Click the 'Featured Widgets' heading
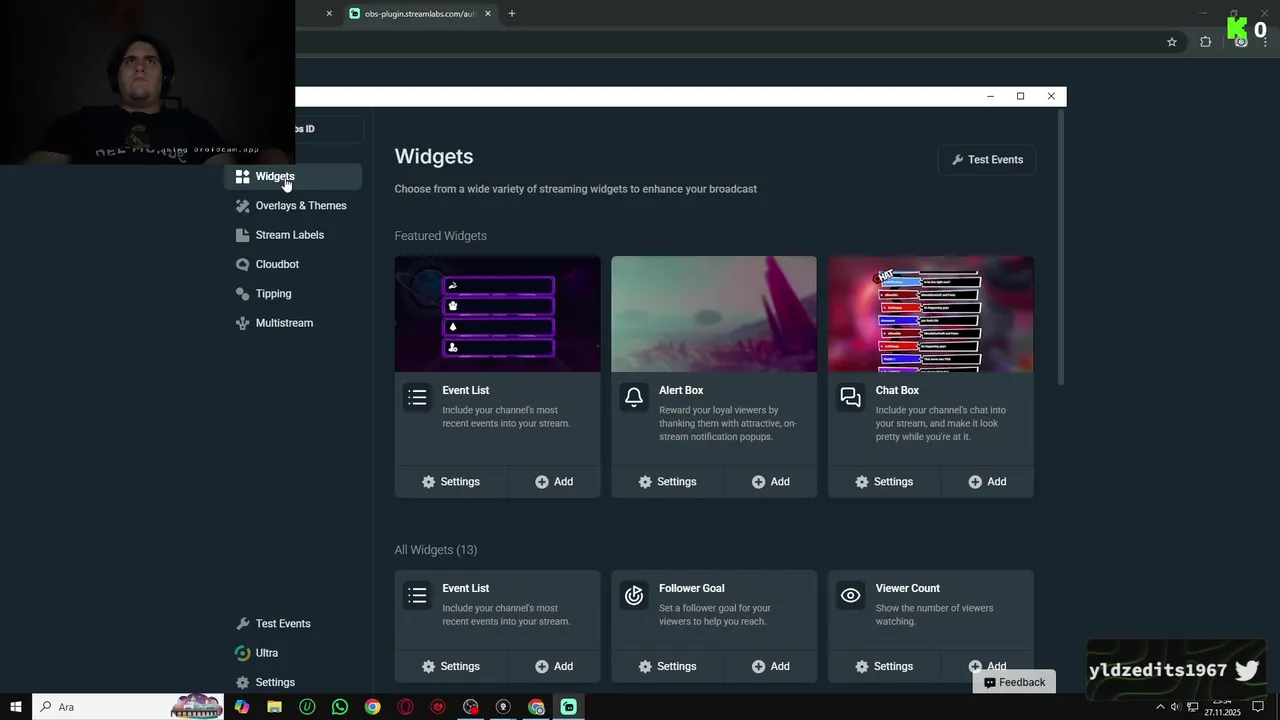 pos(441,236)
